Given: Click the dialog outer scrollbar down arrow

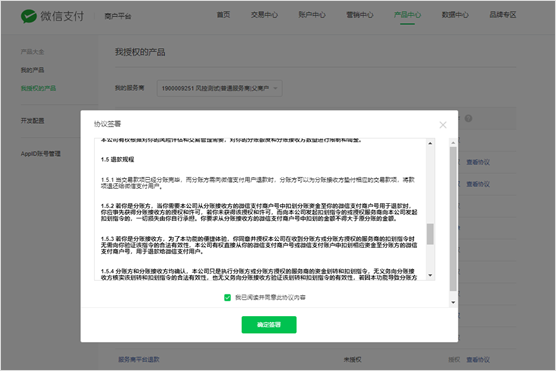Looking at the screenshot, I should pyautogui.click(x=453, y=302).
